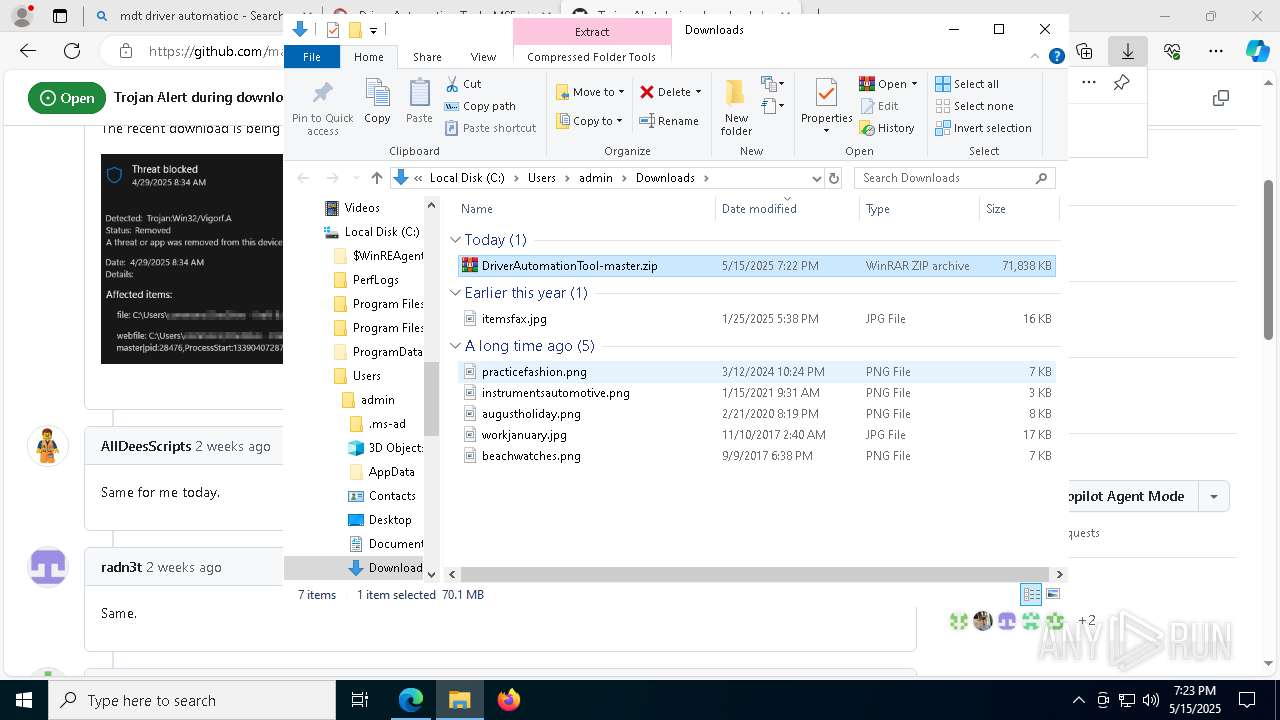Open Explorer Help question mark icon
The width and height of the screenshot is (1280, 720).
[1056, 57]
